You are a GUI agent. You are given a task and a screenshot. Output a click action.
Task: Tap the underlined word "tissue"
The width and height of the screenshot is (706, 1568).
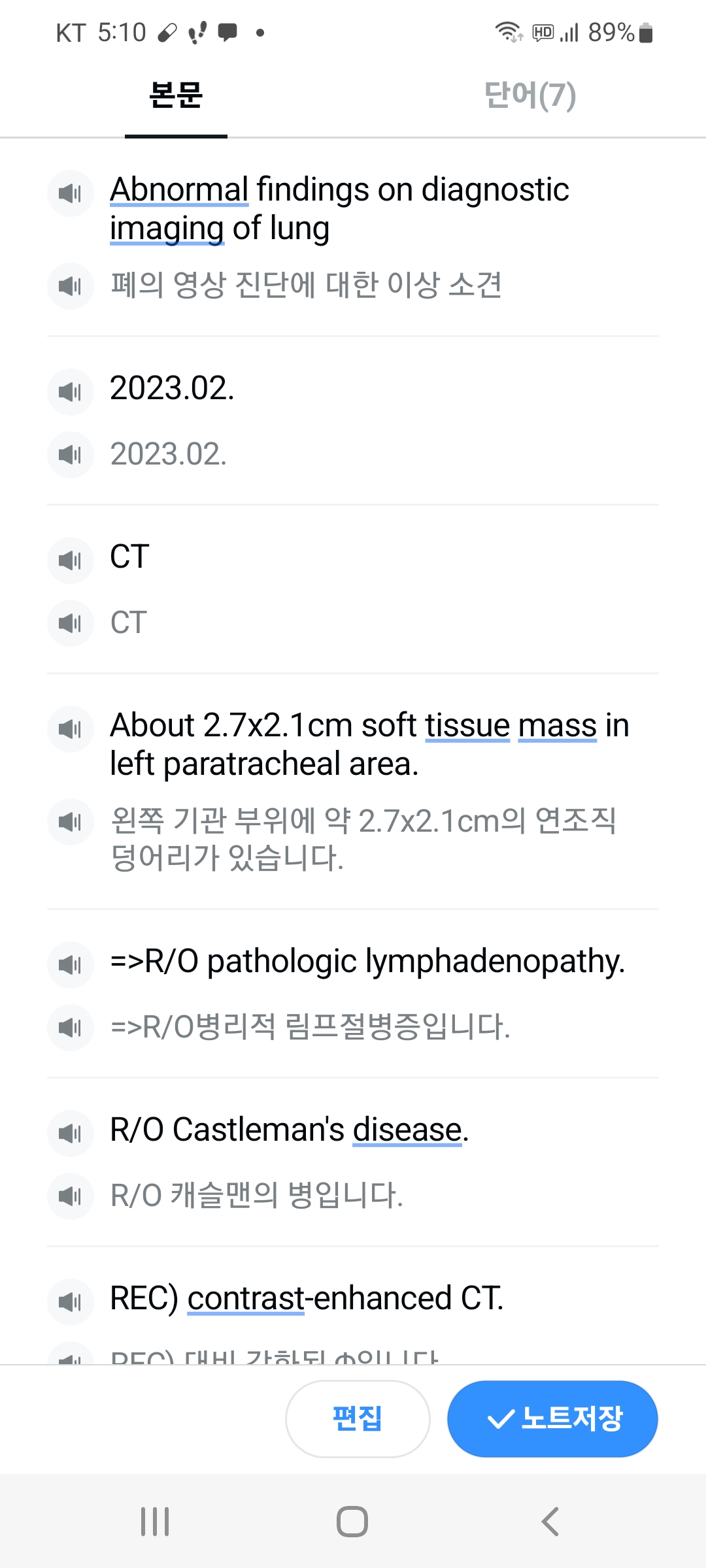tap(467, 725)
